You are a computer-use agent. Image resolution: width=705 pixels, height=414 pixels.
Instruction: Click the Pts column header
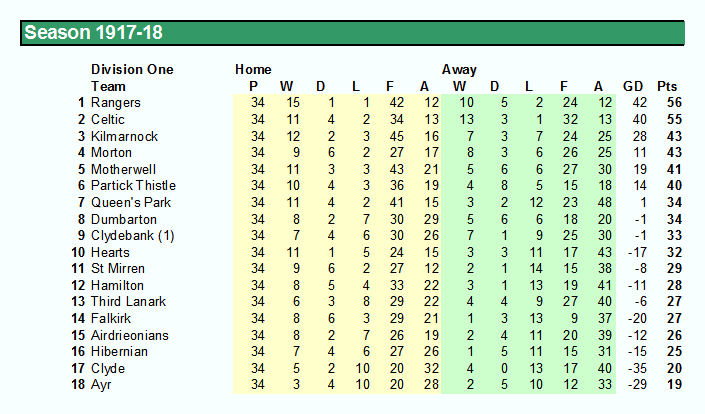click(667, 86)
